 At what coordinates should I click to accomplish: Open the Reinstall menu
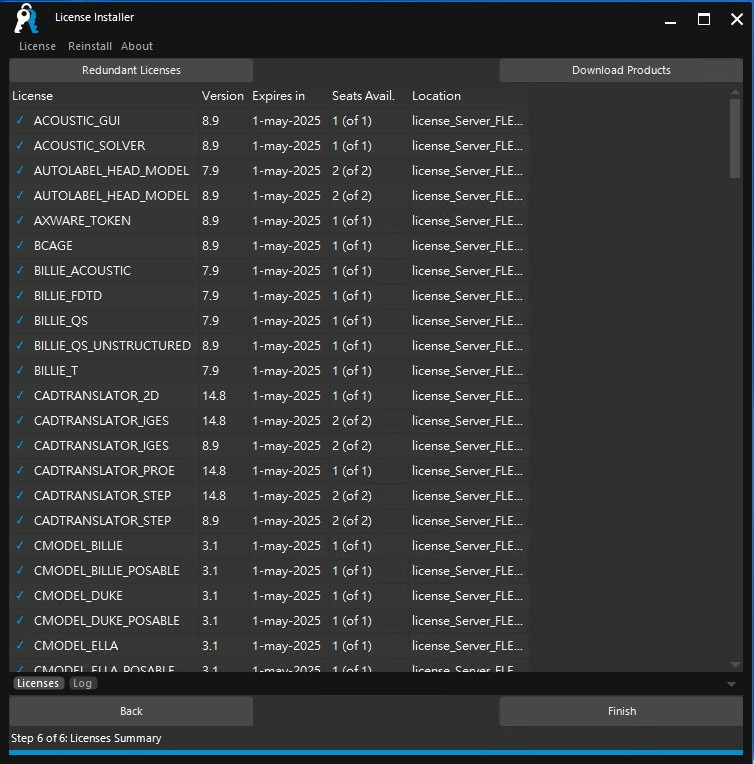[90, 46]
